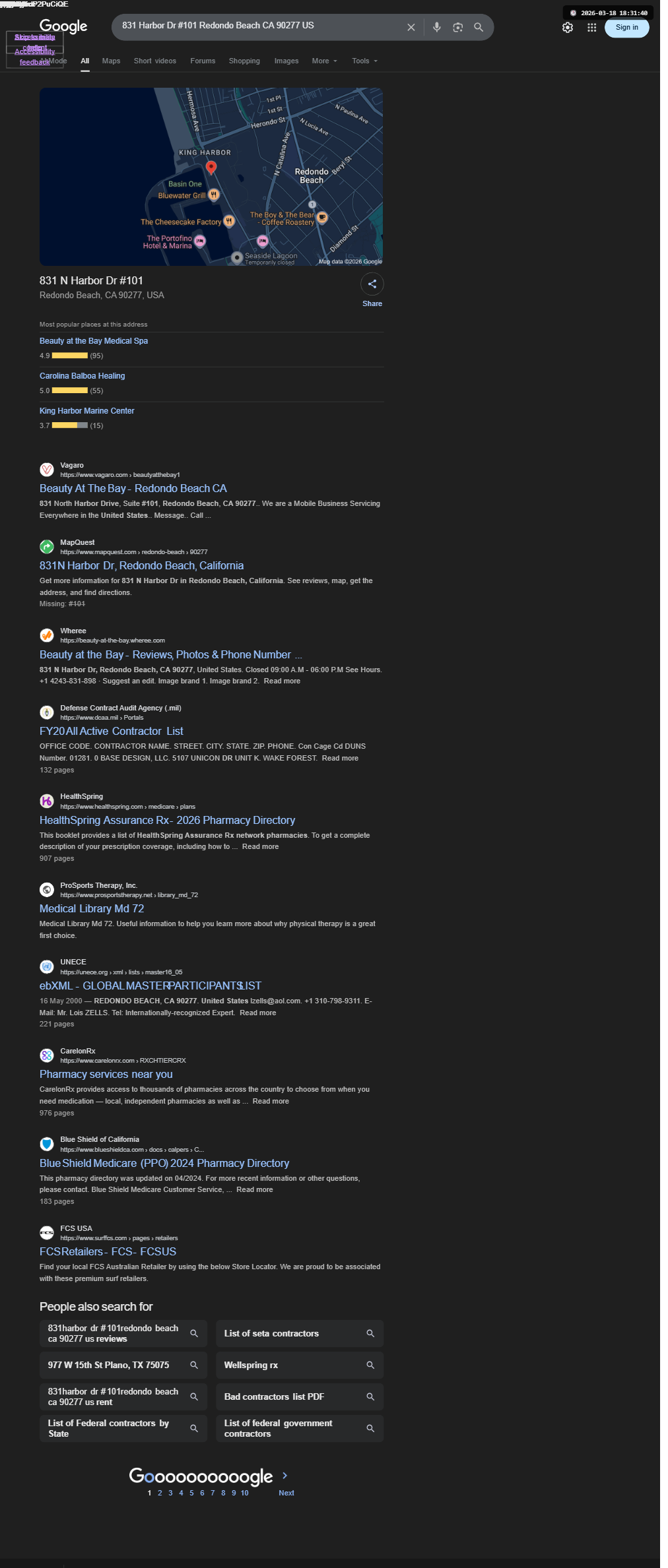The image size is (668, 1568).
Task: Open Beauty at the Bay Medical Spa link
Action: [x=94, y=341]
